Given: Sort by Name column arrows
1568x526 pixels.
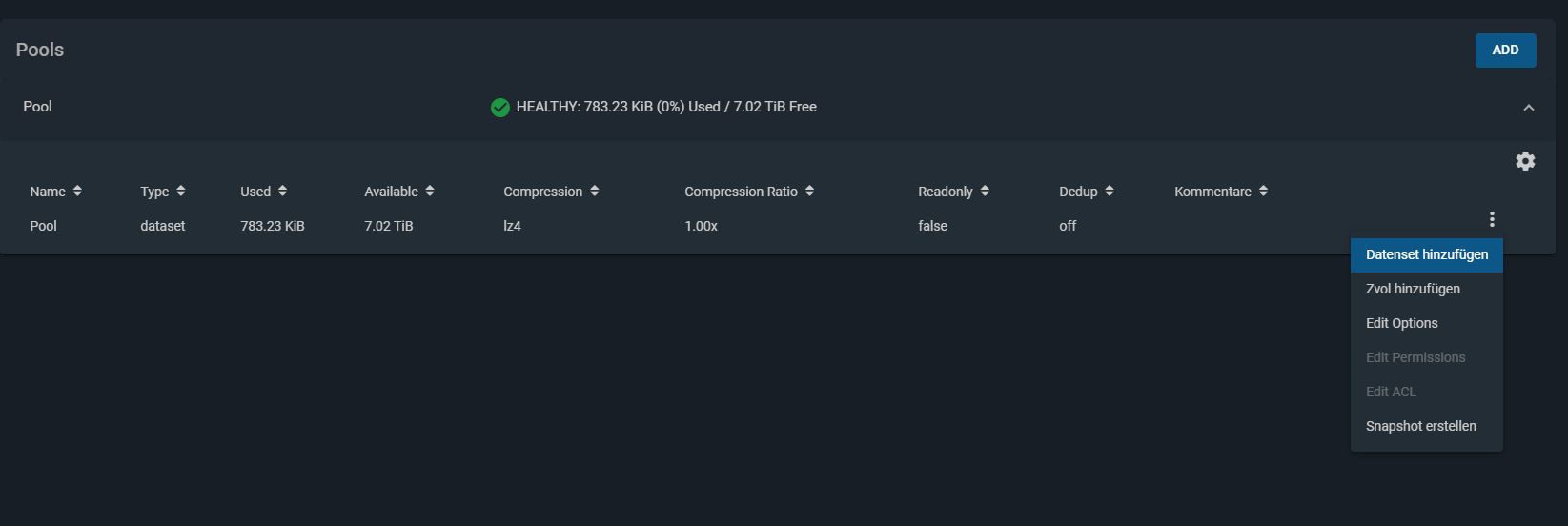Looking at the screenshot, I should 77,191.
